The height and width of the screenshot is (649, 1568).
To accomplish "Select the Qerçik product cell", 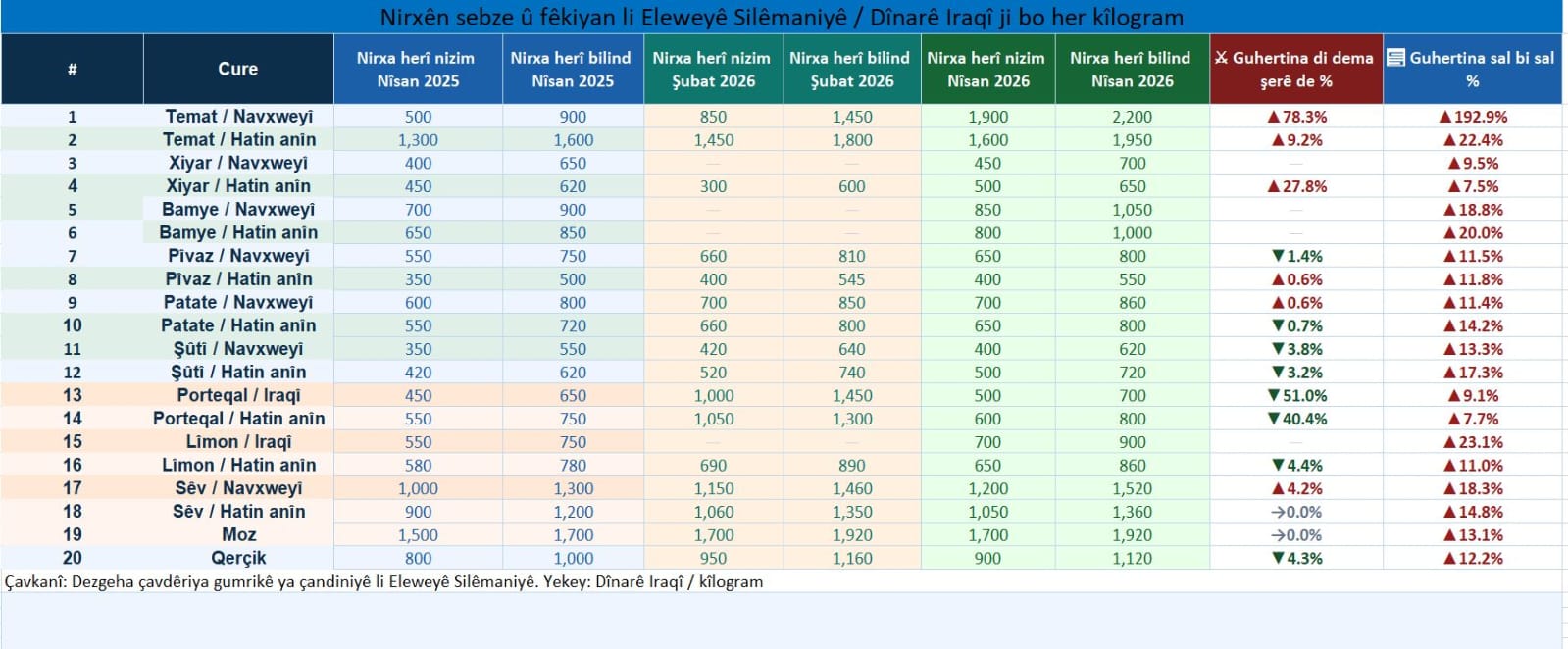I will (x=238, y=558).
